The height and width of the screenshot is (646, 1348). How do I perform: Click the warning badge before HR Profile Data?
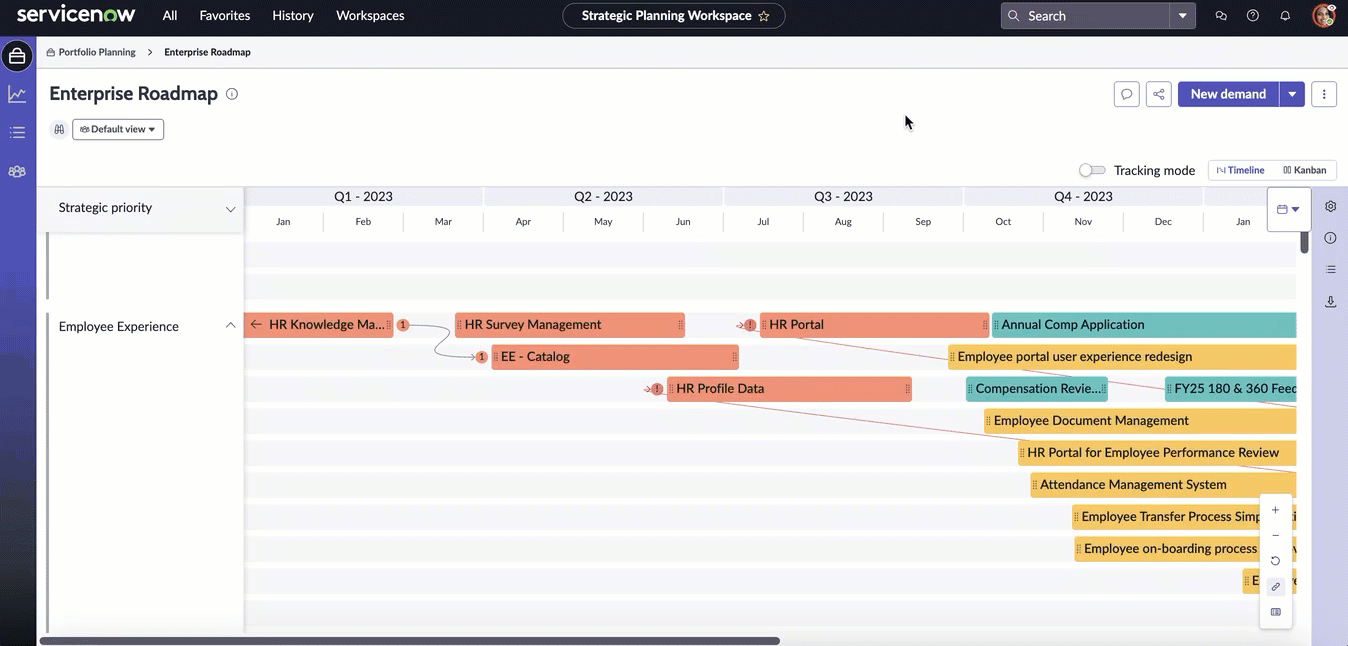[x=657, y=389]
